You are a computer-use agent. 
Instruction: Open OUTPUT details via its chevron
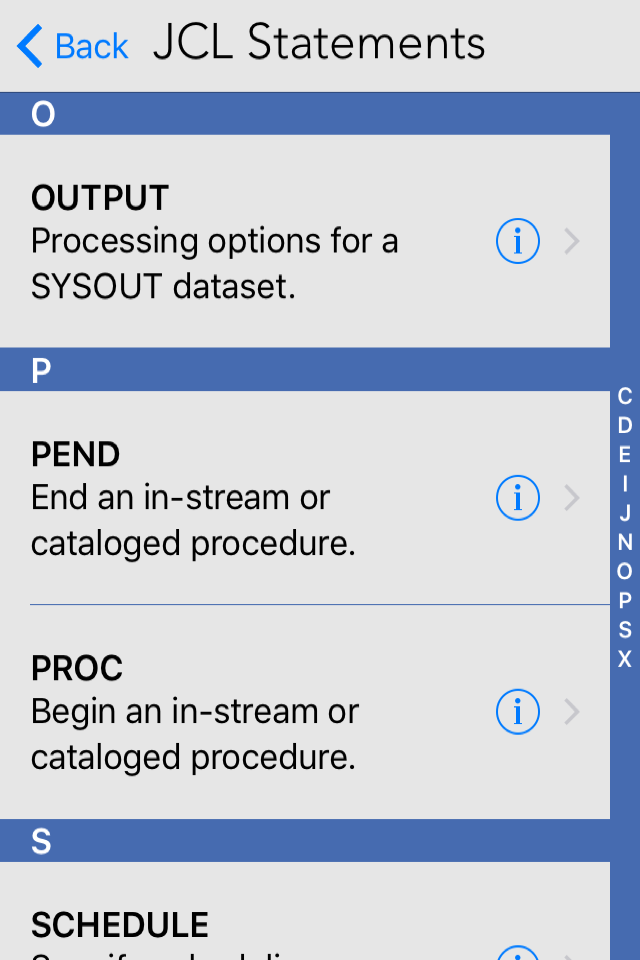pyautogui.click(x=572, y=241)
